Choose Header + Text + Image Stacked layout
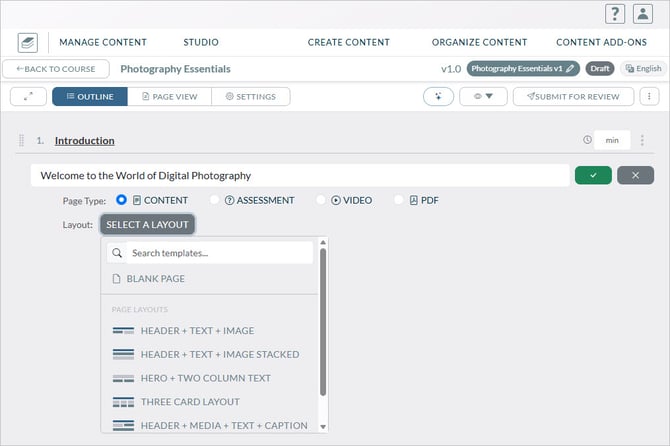The image size is (670, 446). coord(209,354)
